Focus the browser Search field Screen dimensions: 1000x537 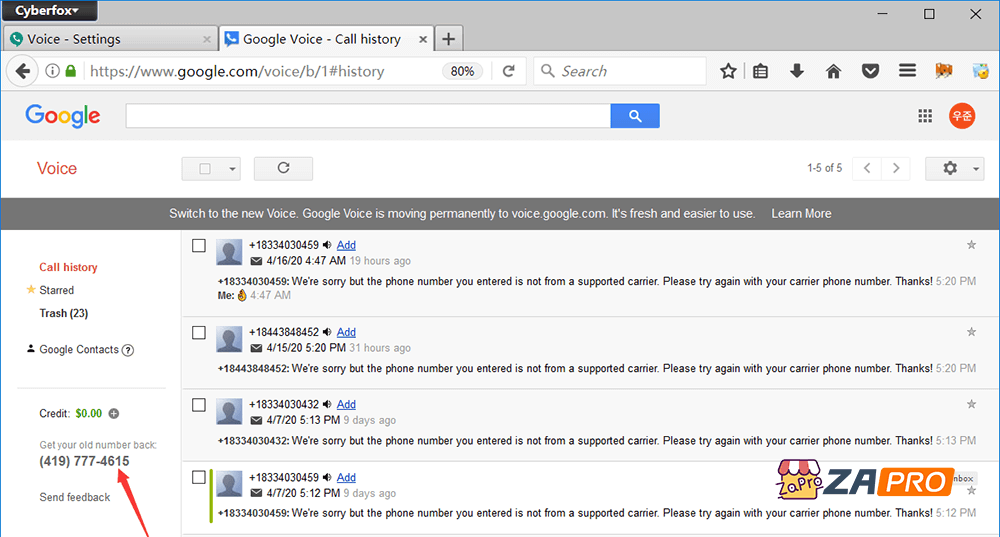click(x=620, y=71)
